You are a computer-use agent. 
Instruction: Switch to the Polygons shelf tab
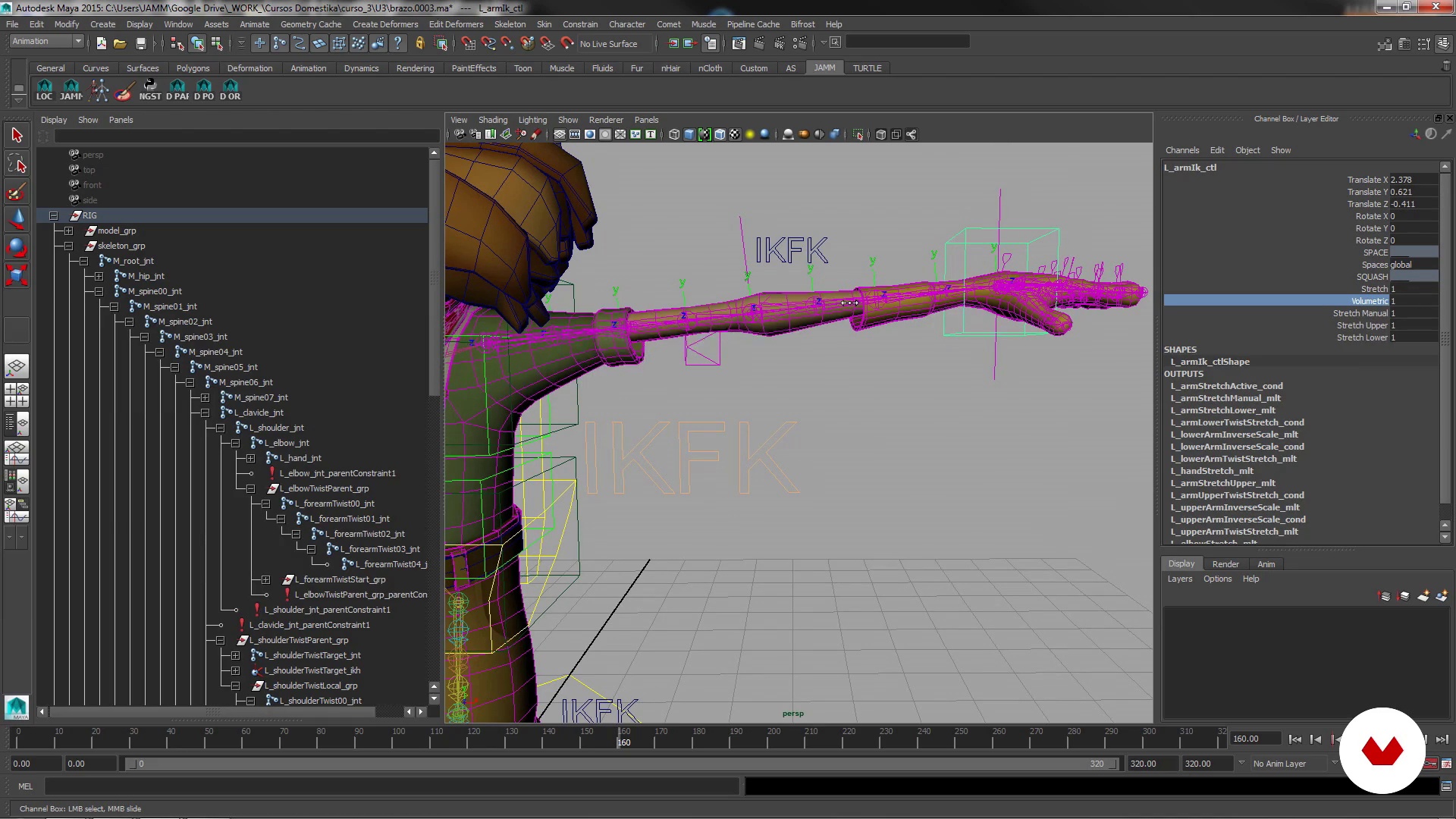[x=193, y=68]
